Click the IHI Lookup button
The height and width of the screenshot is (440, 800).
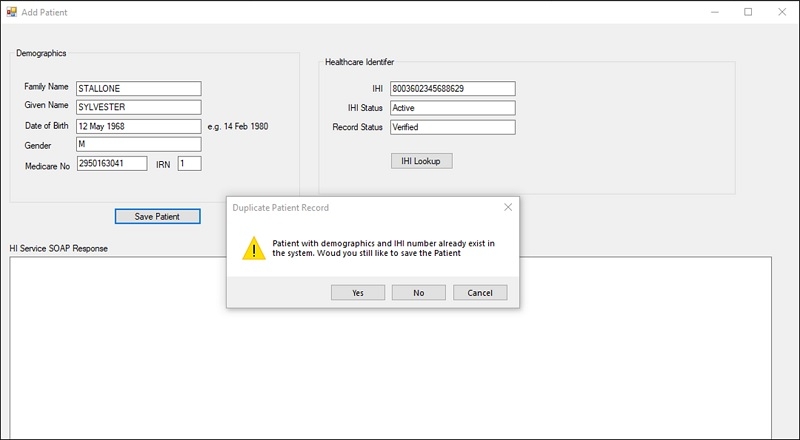pos(421,161)
